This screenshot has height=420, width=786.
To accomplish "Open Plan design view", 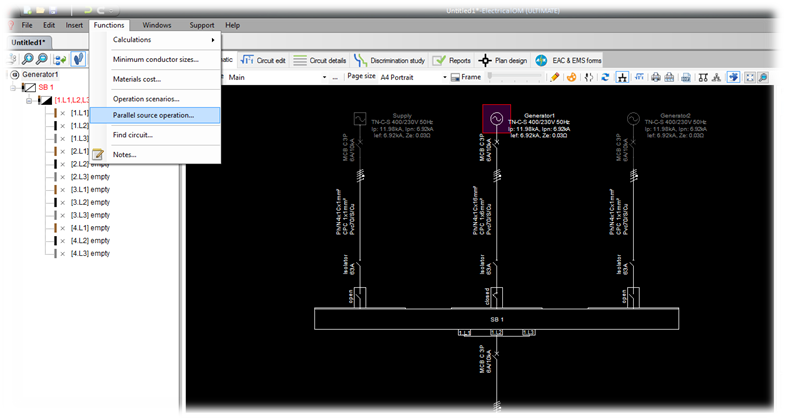I will pos(503,61).
